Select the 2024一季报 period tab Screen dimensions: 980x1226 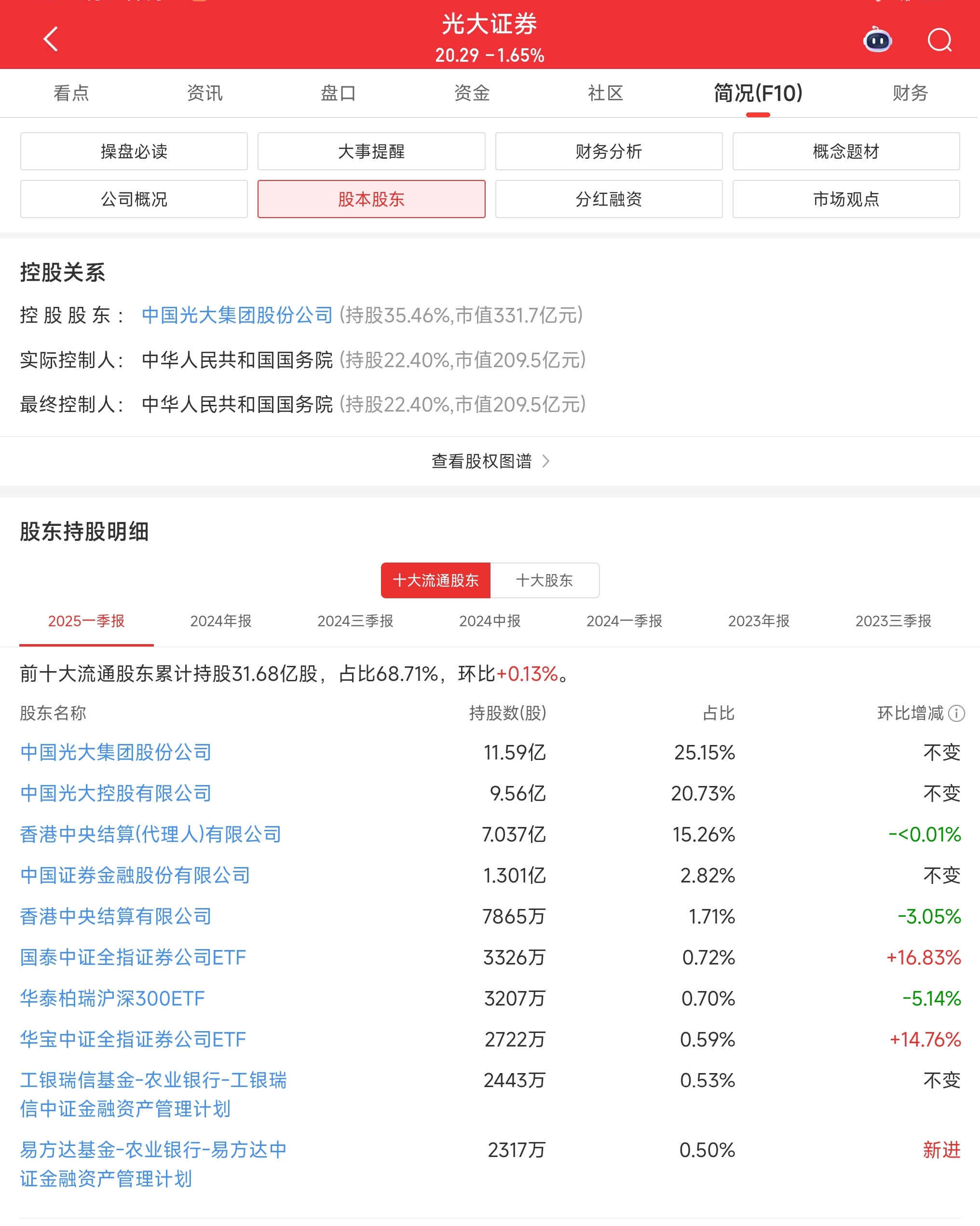pyautogui.click(x=624, y=621)
